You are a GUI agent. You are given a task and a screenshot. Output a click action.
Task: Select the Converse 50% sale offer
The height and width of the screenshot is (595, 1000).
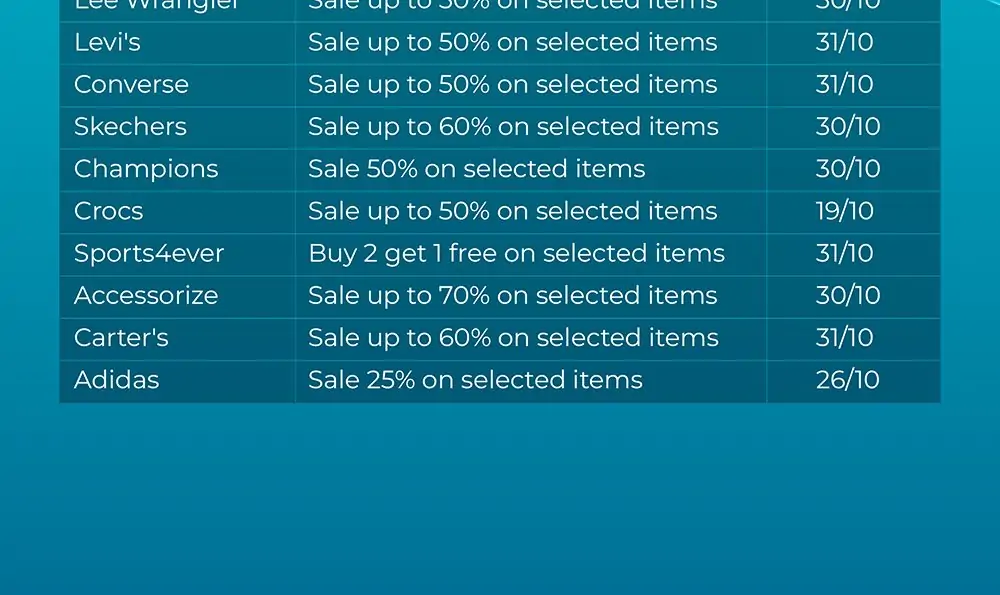pyautogui.click(x=513, y=85)
